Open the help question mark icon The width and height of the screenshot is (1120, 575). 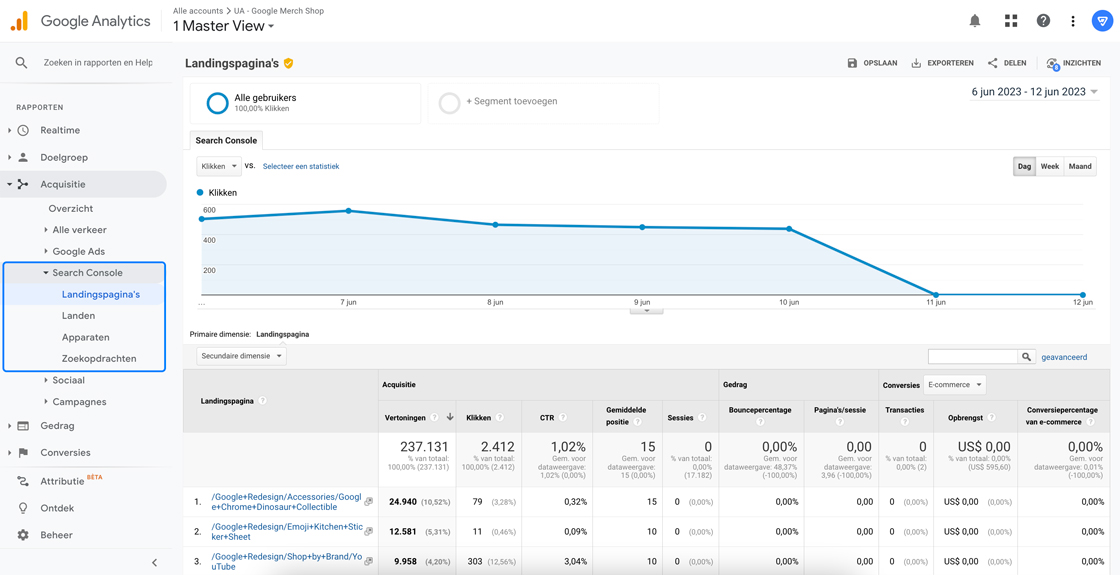(x=1044, y=21)
